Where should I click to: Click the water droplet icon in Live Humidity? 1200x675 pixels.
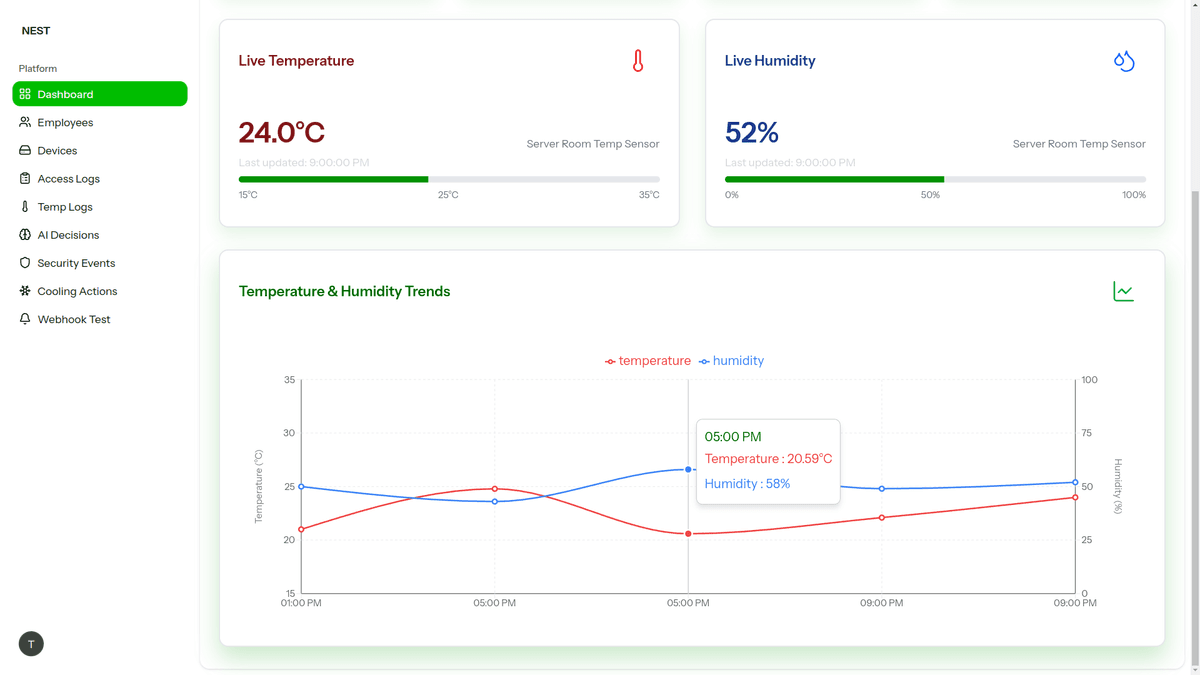pyautogui.click(x=1124, y=61)
